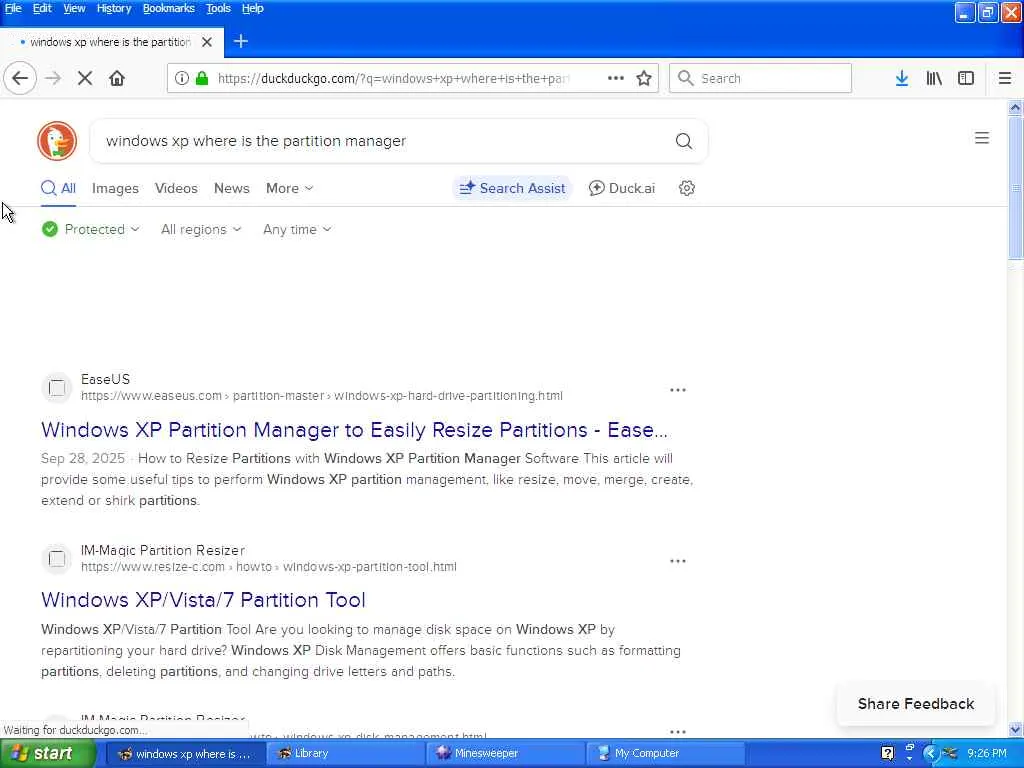Click the EaseUS site favicon
Image resolution: width=1024 pixels, height=768 pixels.
[x=57, y=388]
